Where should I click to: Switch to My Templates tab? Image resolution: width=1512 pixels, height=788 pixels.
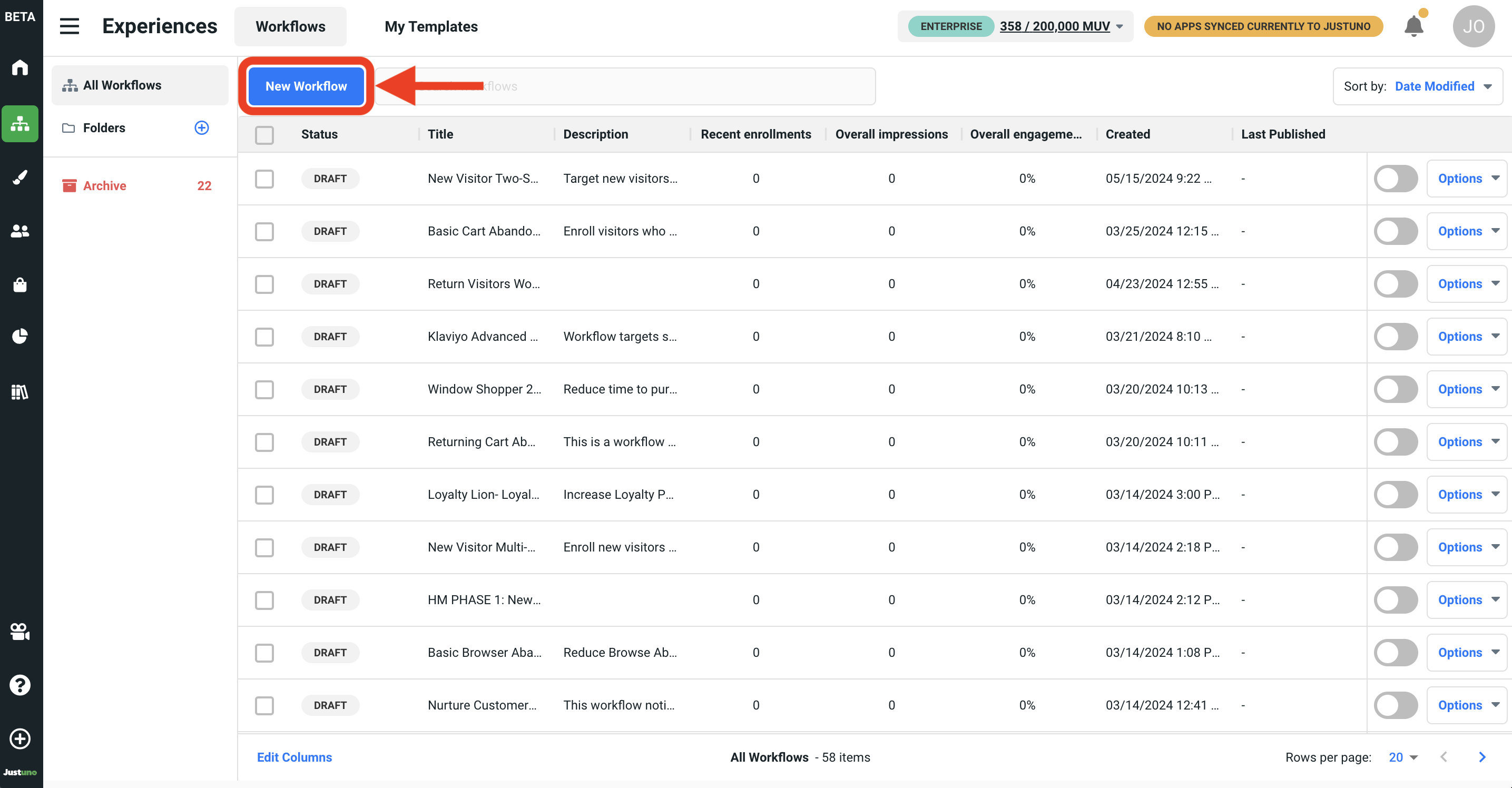431,26
